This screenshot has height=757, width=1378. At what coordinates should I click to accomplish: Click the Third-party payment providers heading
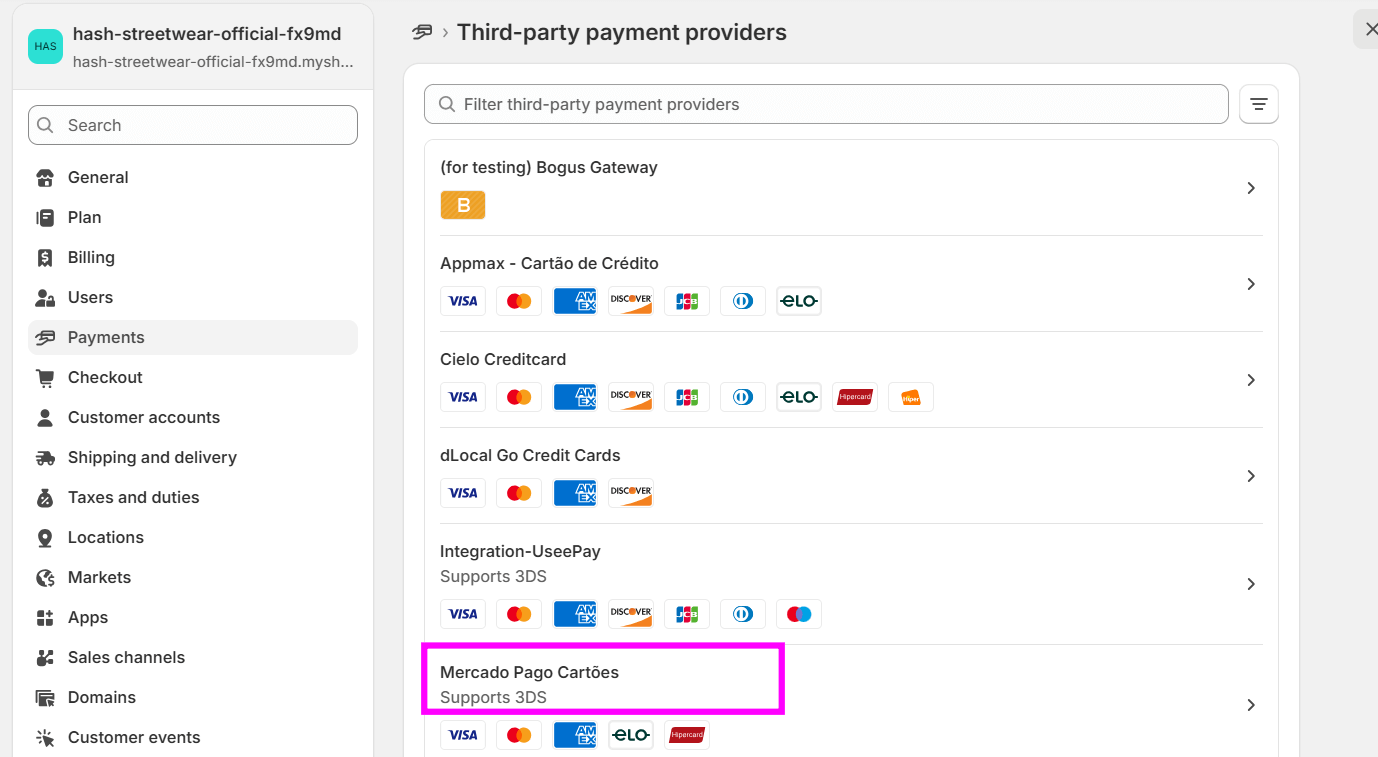pyautogui.click(x=622, y=32)
